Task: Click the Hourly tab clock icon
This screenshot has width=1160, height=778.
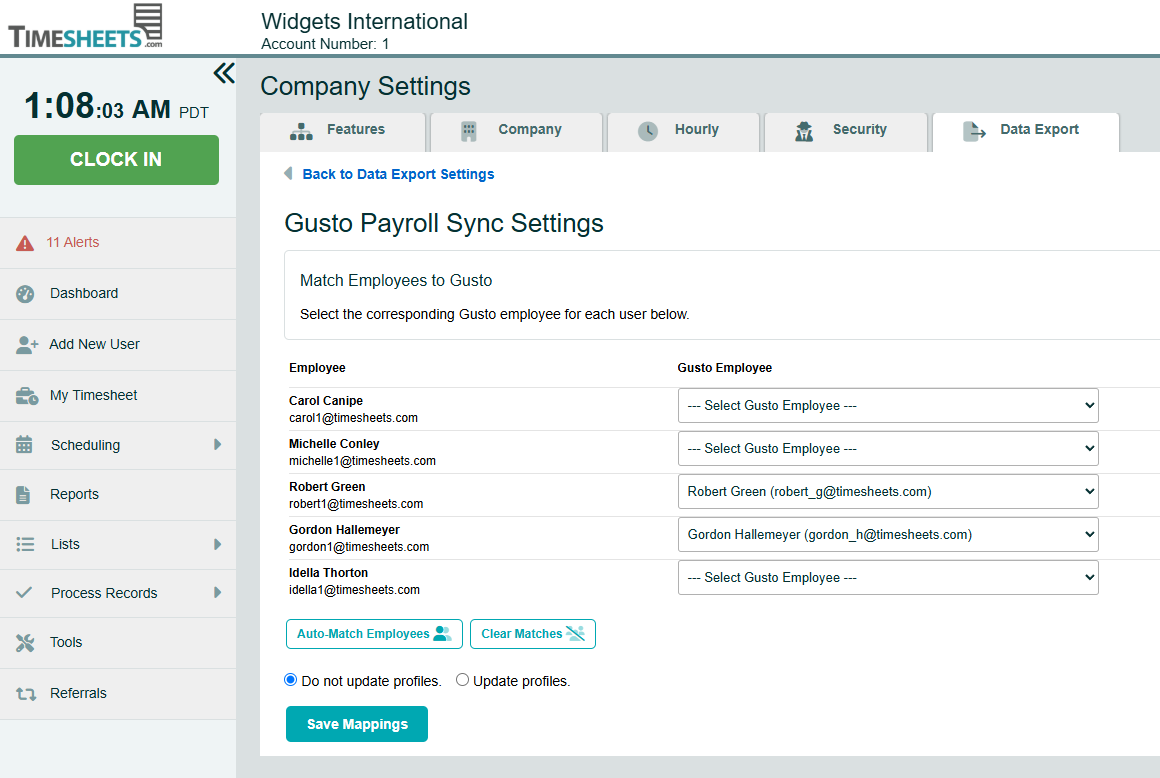Action: [x=648, y=131]
